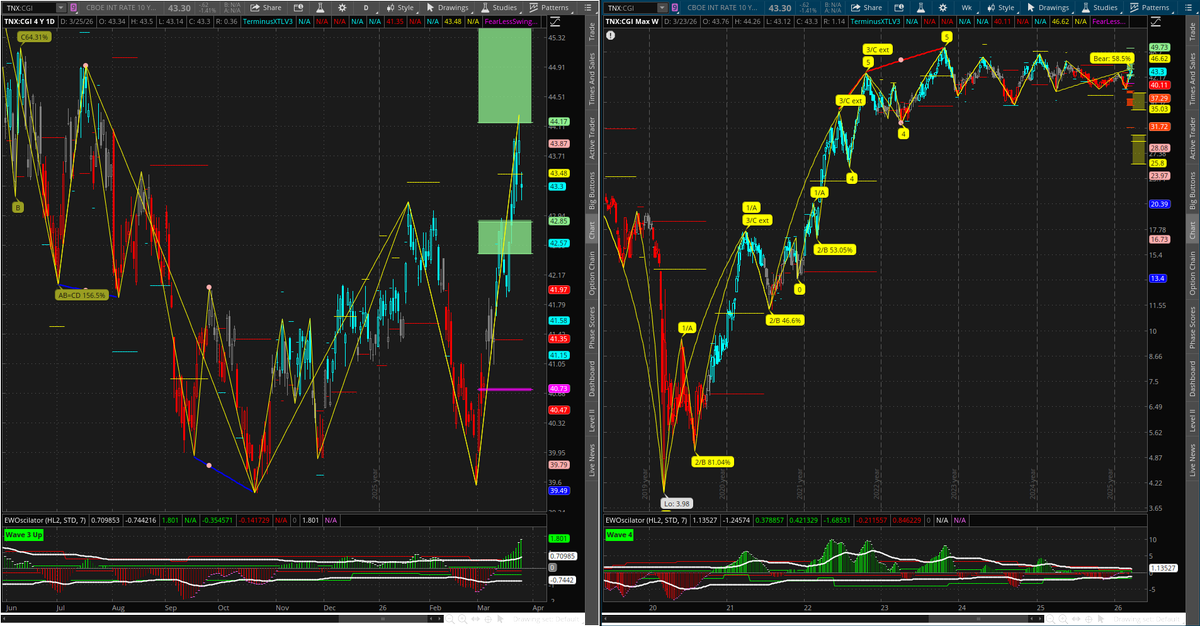Viewport: 1200px width, 626px height.
Task: Open Dashboard tab of left chart
Action: [x=591, y=379]
